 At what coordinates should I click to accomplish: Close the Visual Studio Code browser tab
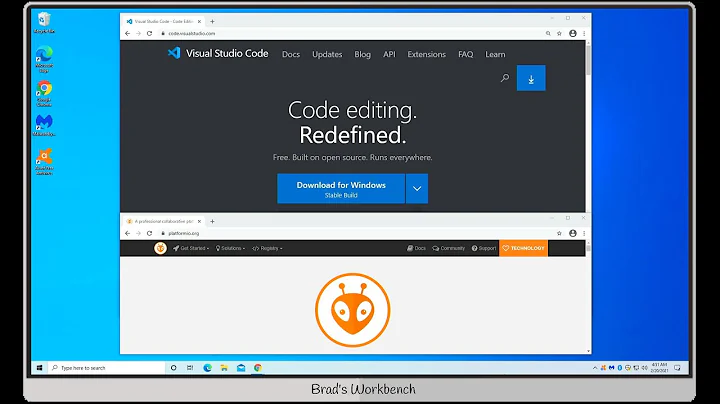point(199,22)
